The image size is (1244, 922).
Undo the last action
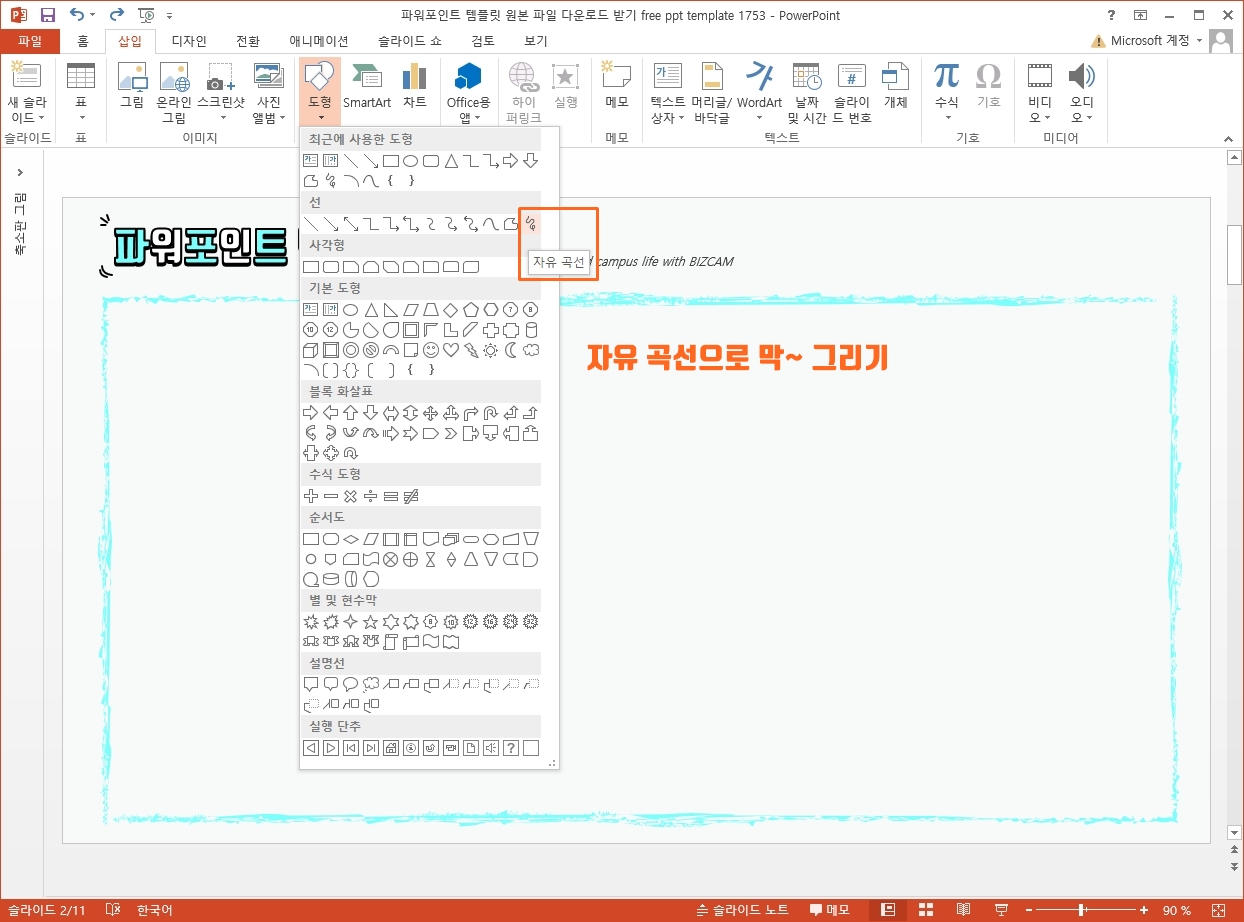coord(76,15)
